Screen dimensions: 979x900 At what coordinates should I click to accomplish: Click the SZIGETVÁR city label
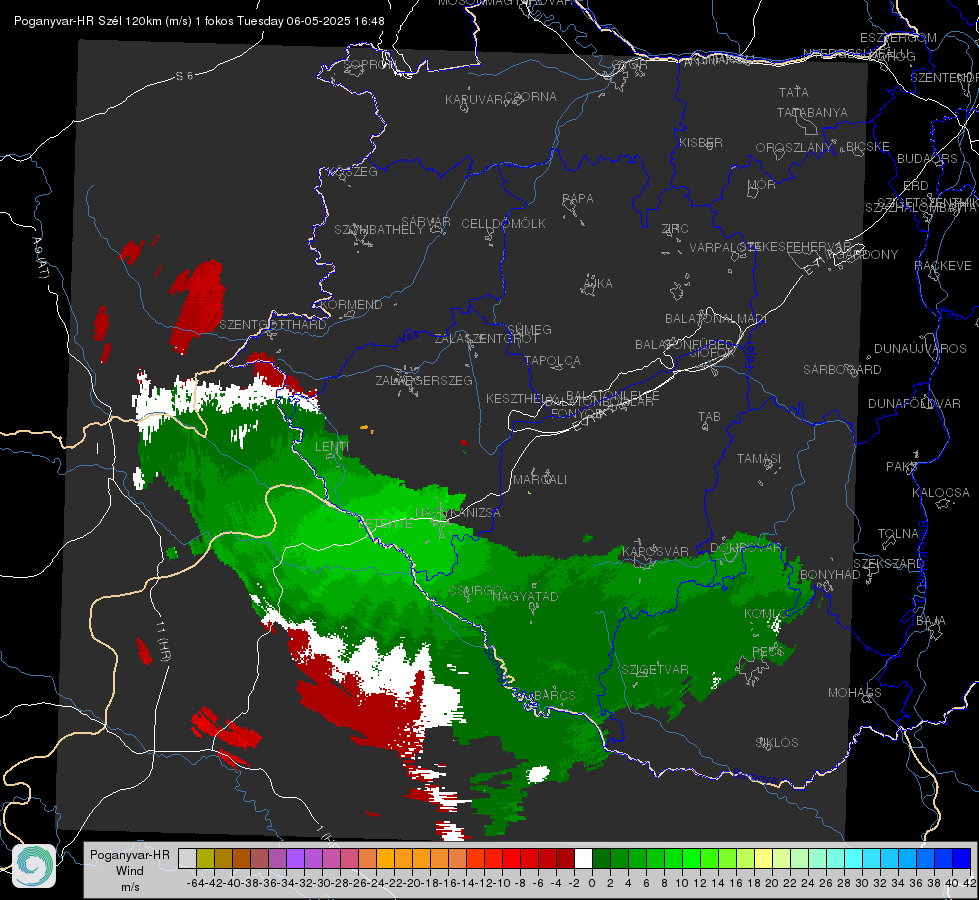[x=654, y=670]
